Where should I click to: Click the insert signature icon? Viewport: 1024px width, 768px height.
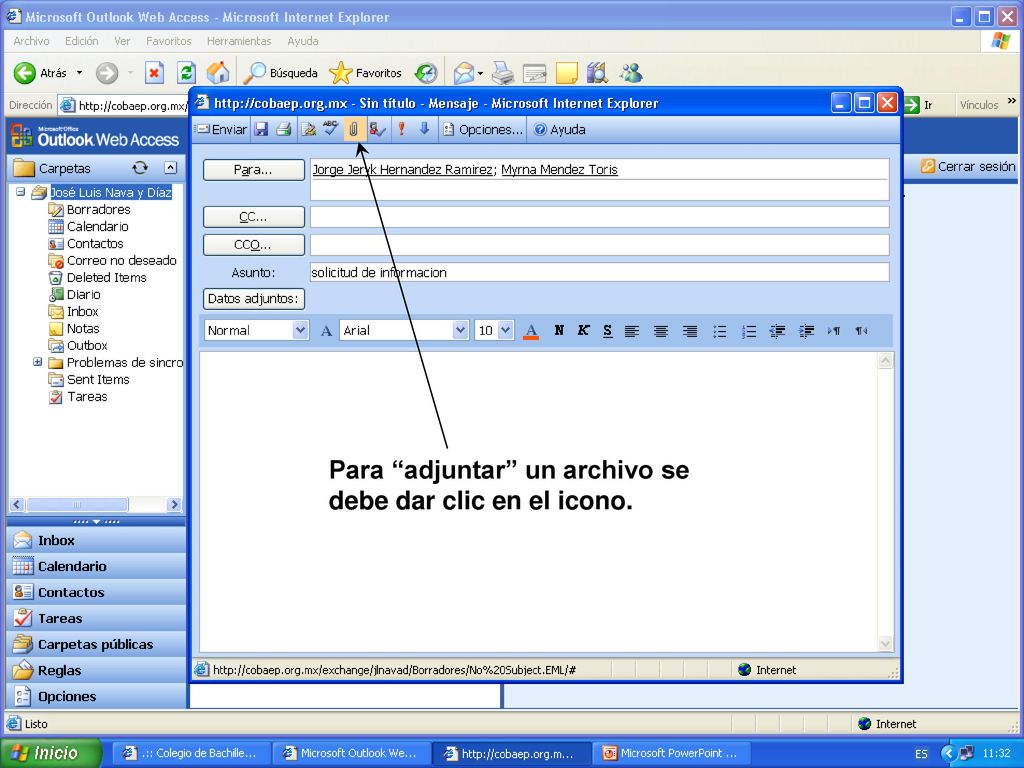click(x=308, y=129)
